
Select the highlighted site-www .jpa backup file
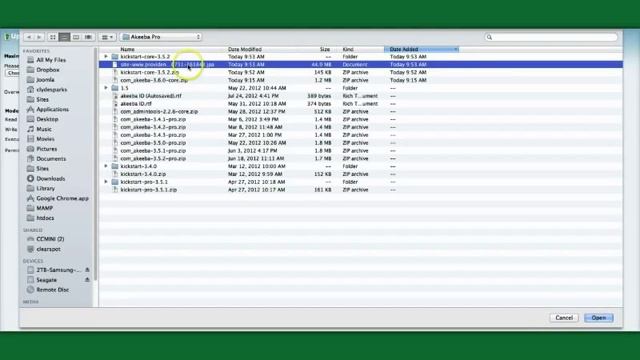click(361, 64)
